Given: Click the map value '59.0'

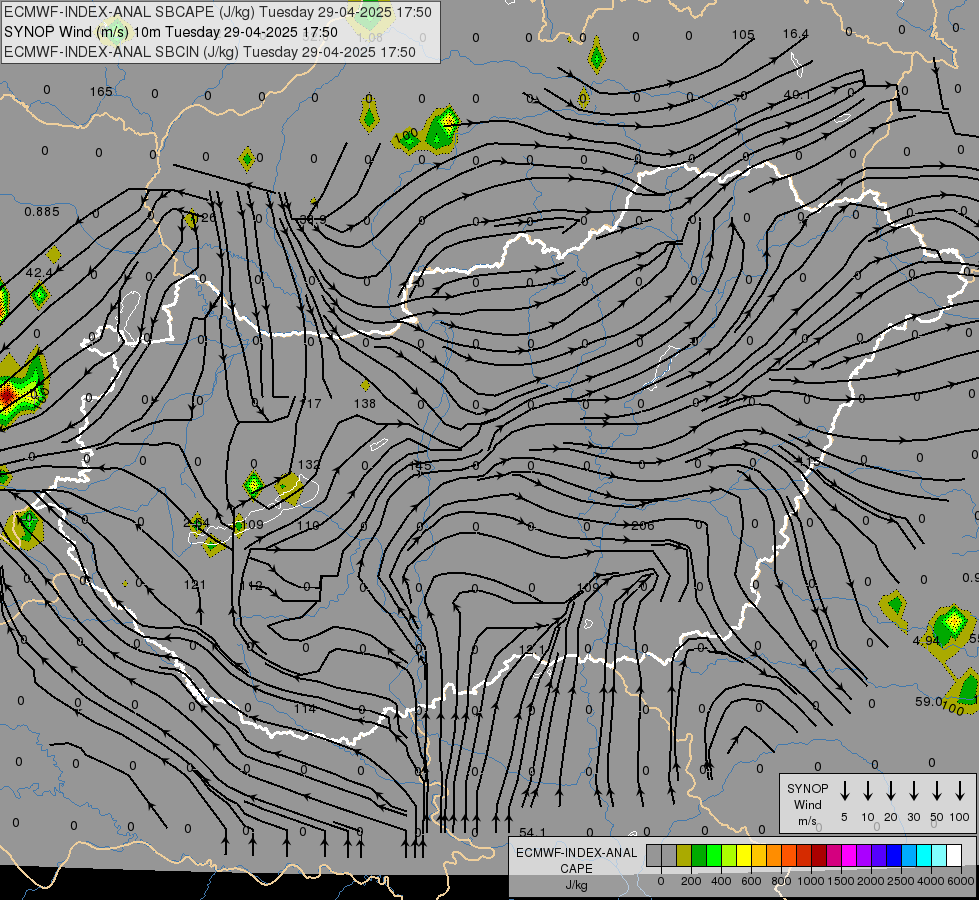Looking at the screenshot, I should point(928,702).
